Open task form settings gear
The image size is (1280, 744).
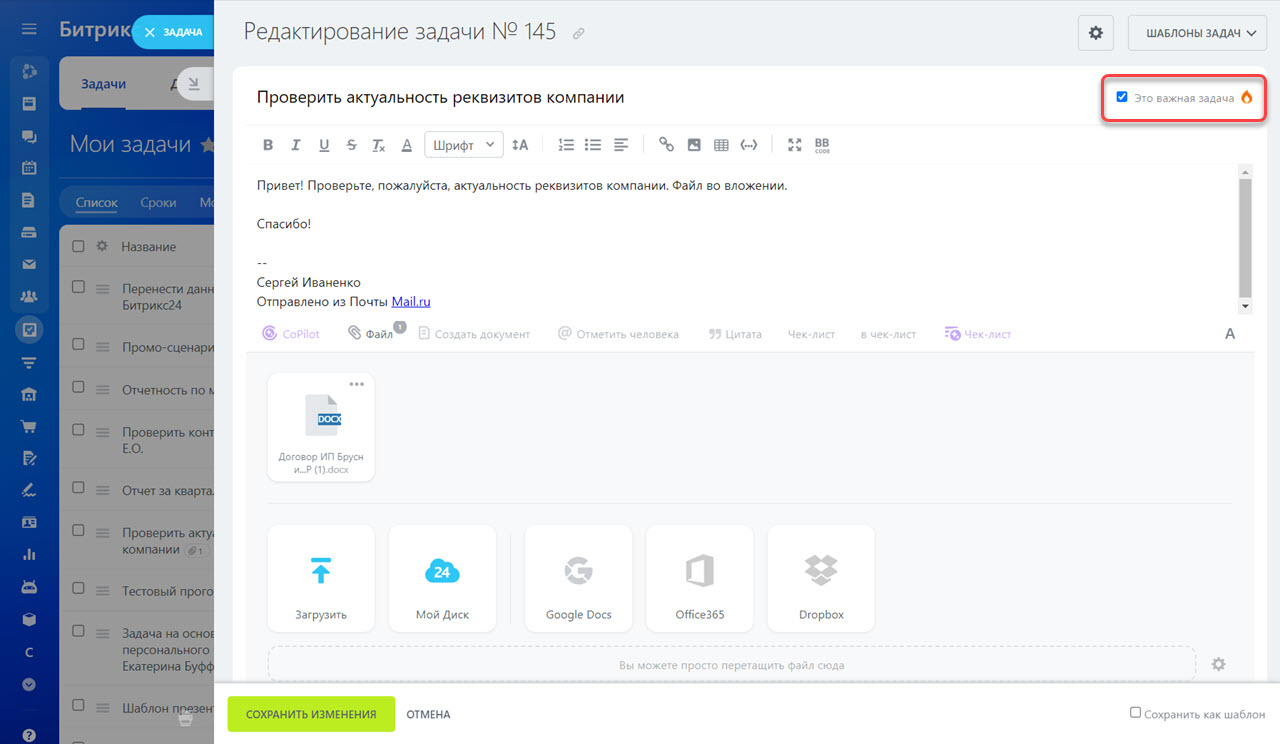1096,33
